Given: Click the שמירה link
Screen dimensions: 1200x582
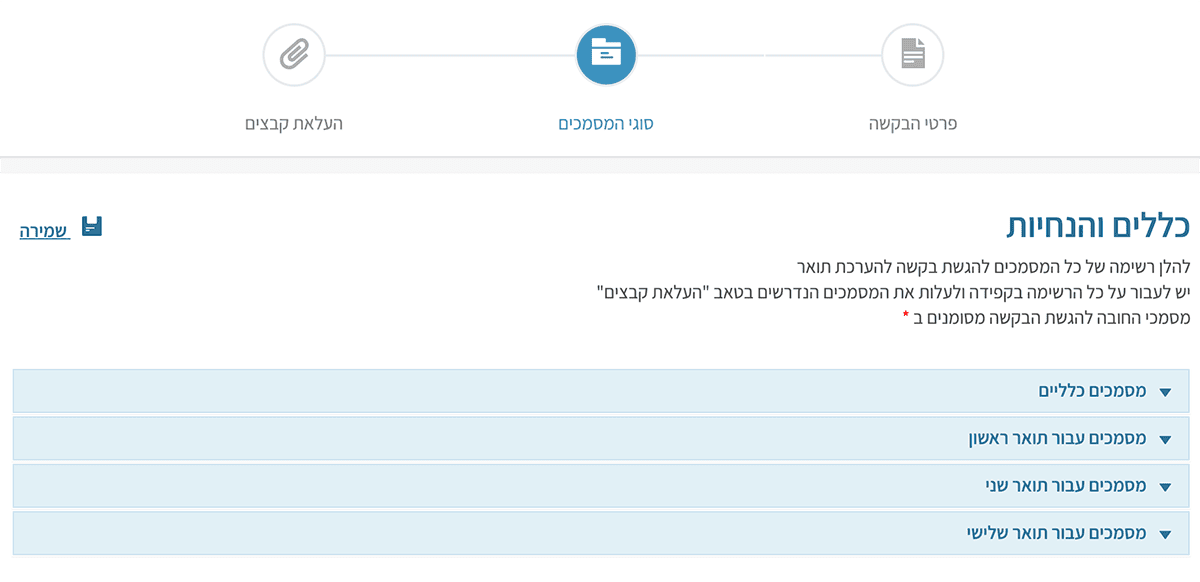Looking at the screenshot, I should 44,231.
